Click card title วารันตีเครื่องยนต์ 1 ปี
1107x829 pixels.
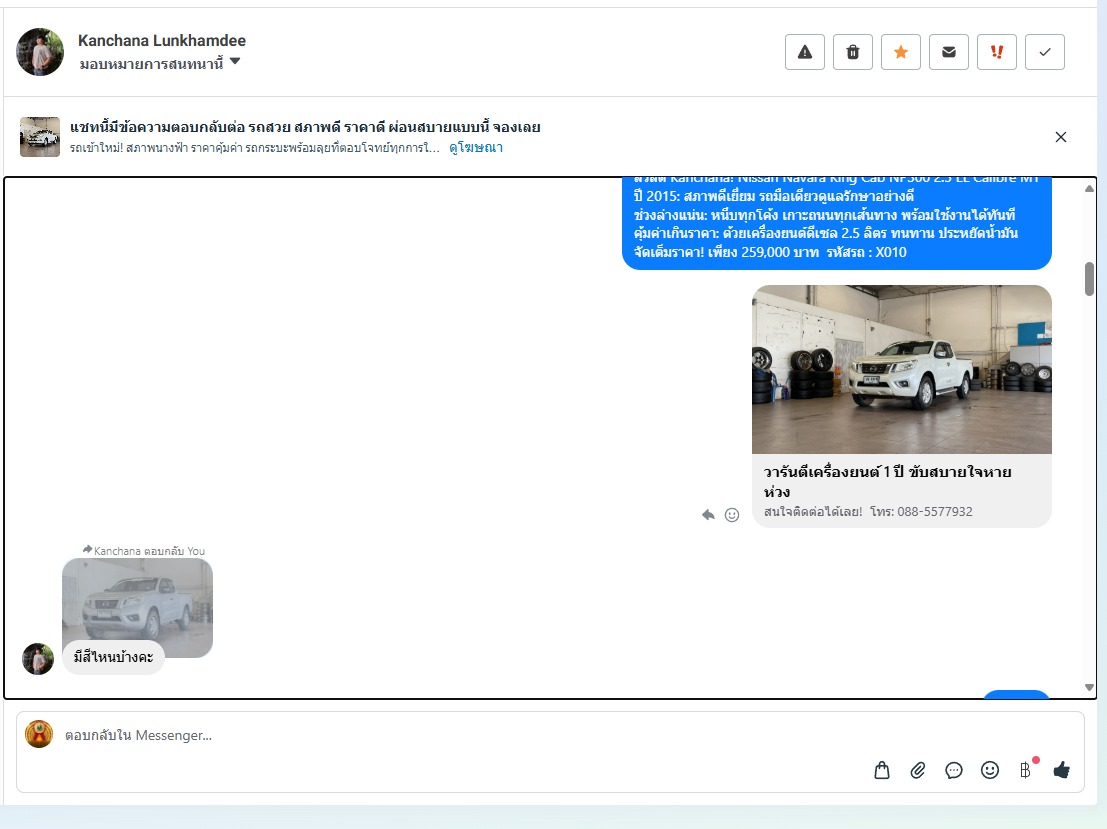tap(887, 482)
